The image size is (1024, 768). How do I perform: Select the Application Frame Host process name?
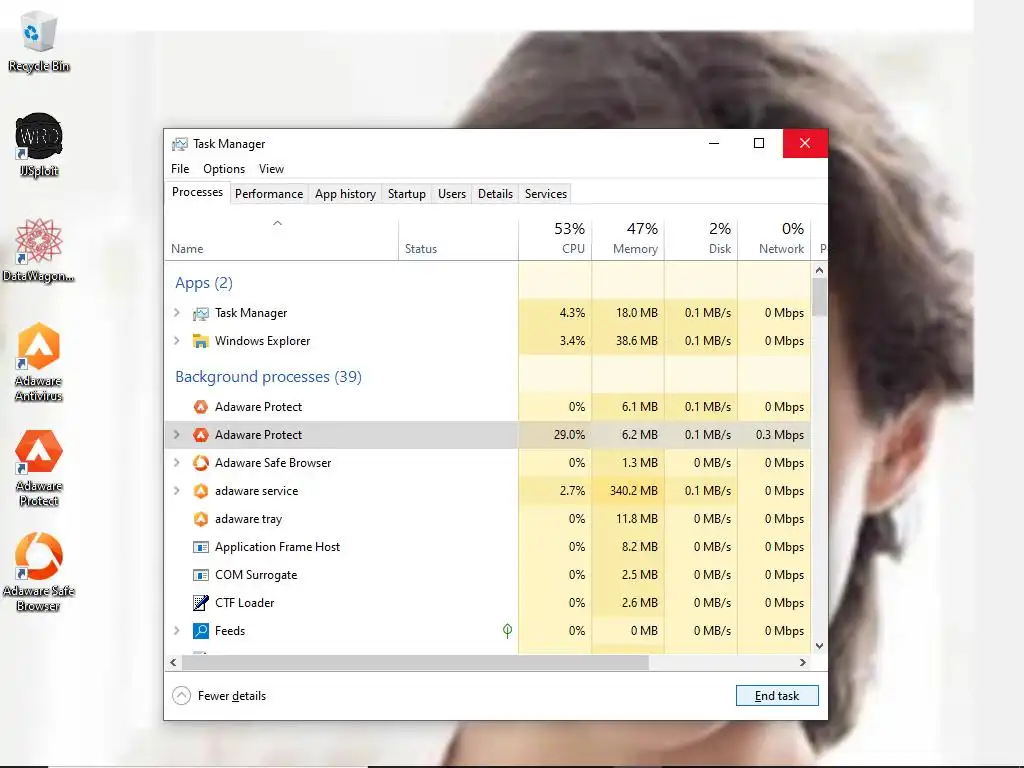tap(278, 547)
